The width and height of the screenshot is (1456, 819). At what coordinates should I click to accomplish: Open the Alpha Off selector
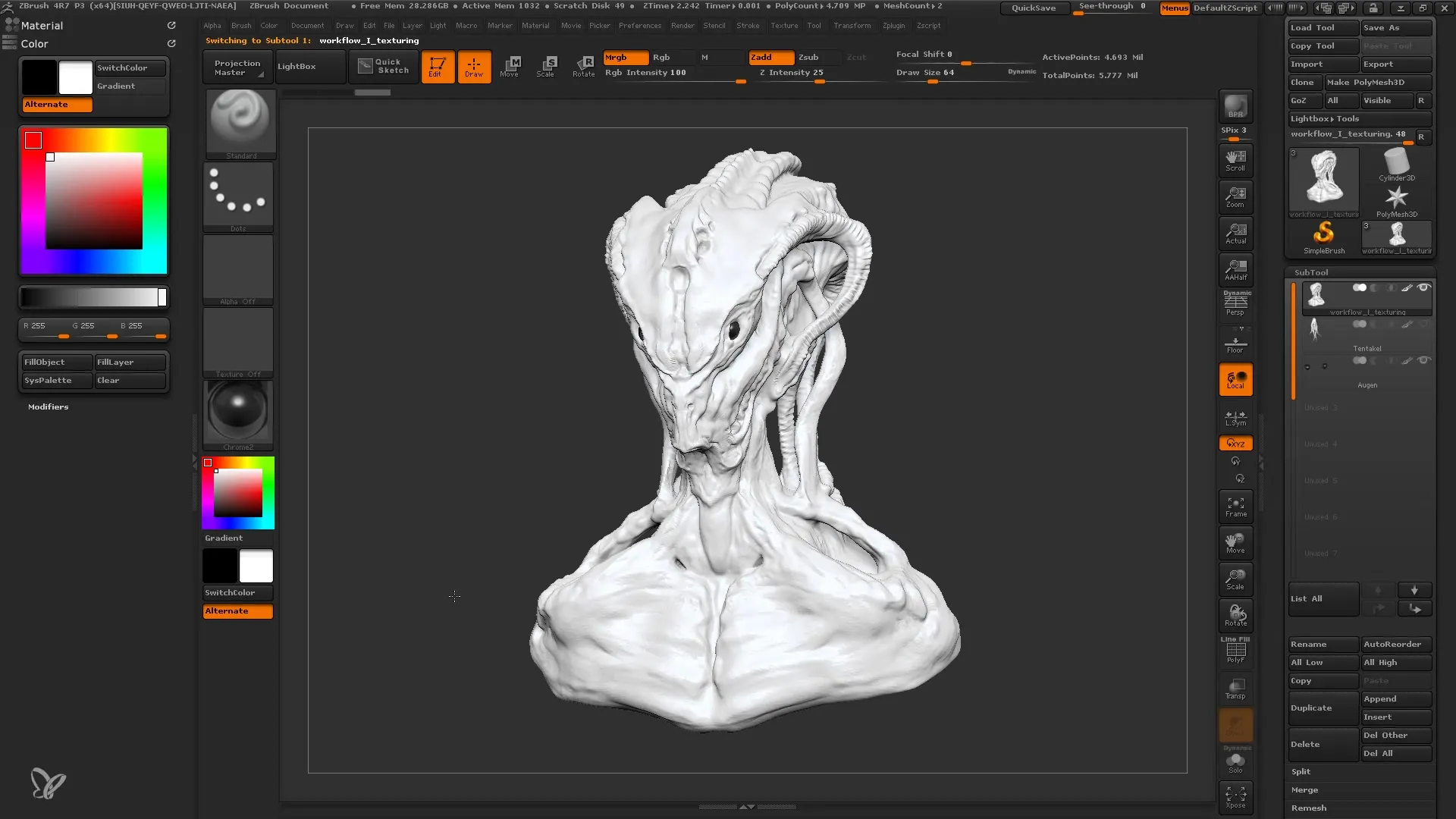pos(238,269)
